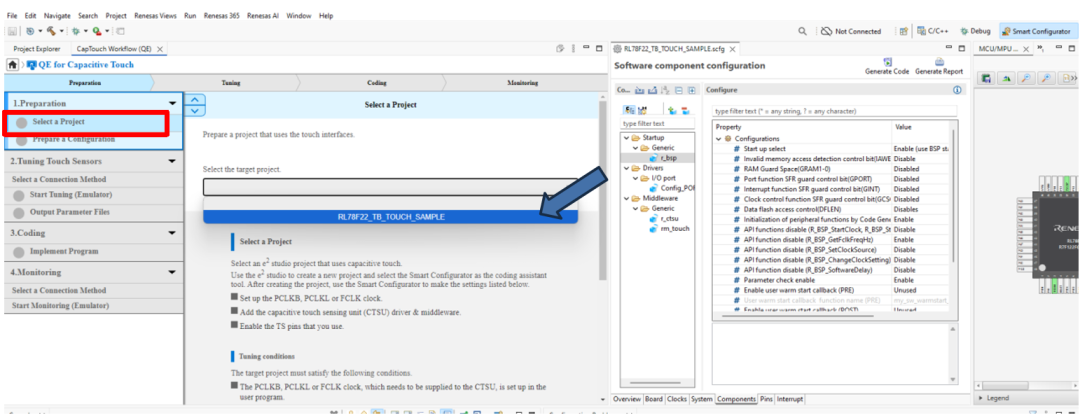The image size is (1080, 420).
Task: Collapse the 1.Preparation section
Action: [x=173, y=103]
